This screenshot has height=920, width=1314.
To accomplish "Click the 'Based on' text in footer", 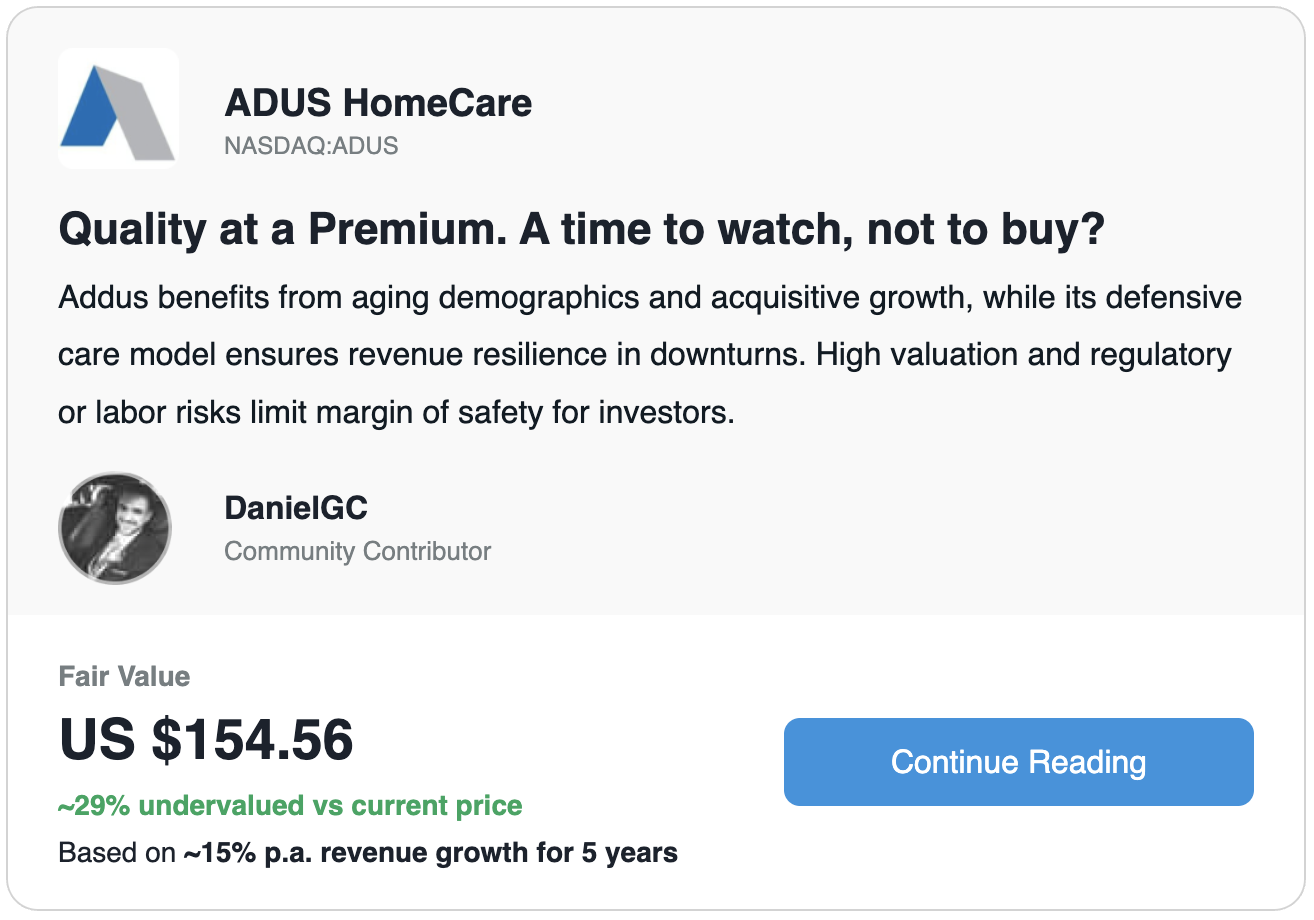I will [116, 853].
